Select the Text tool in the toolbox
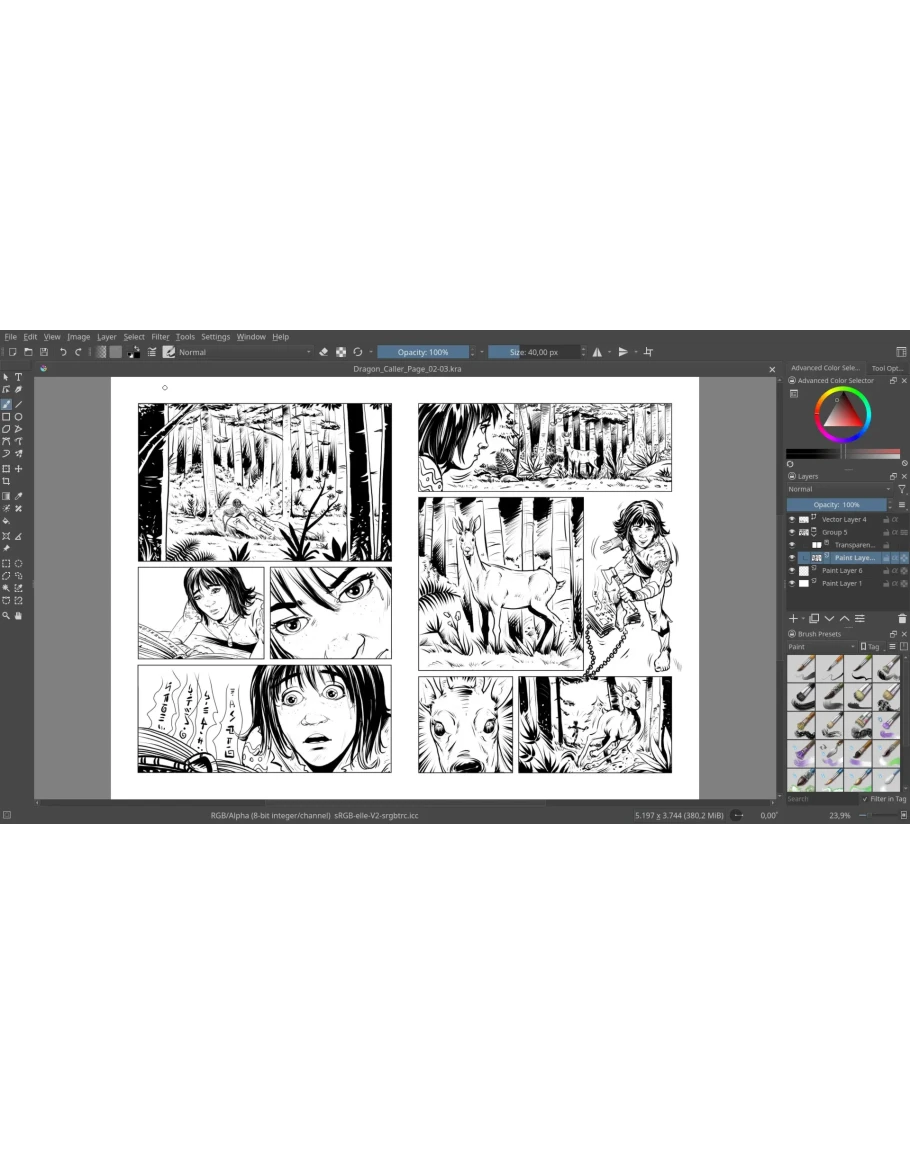The image size is (910, 1155). (18, 377)
